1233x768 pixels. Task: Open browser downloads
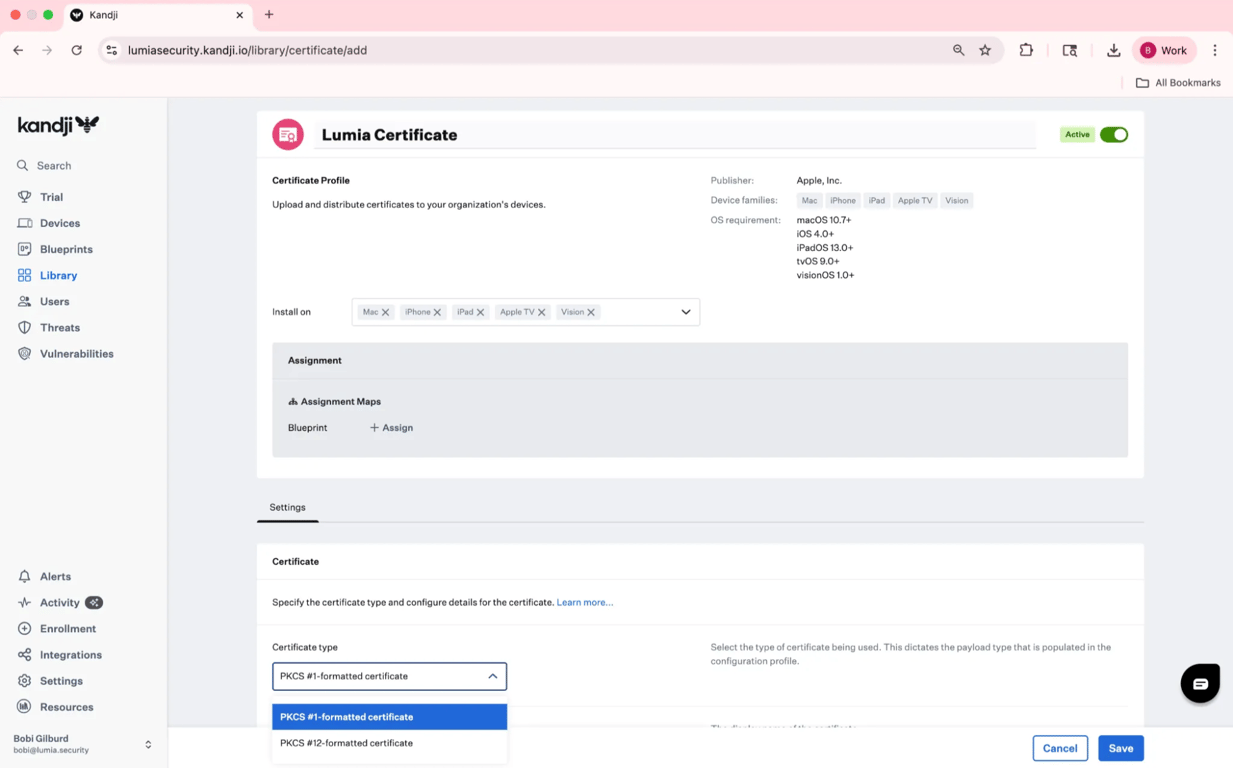tap(1113, 50)
